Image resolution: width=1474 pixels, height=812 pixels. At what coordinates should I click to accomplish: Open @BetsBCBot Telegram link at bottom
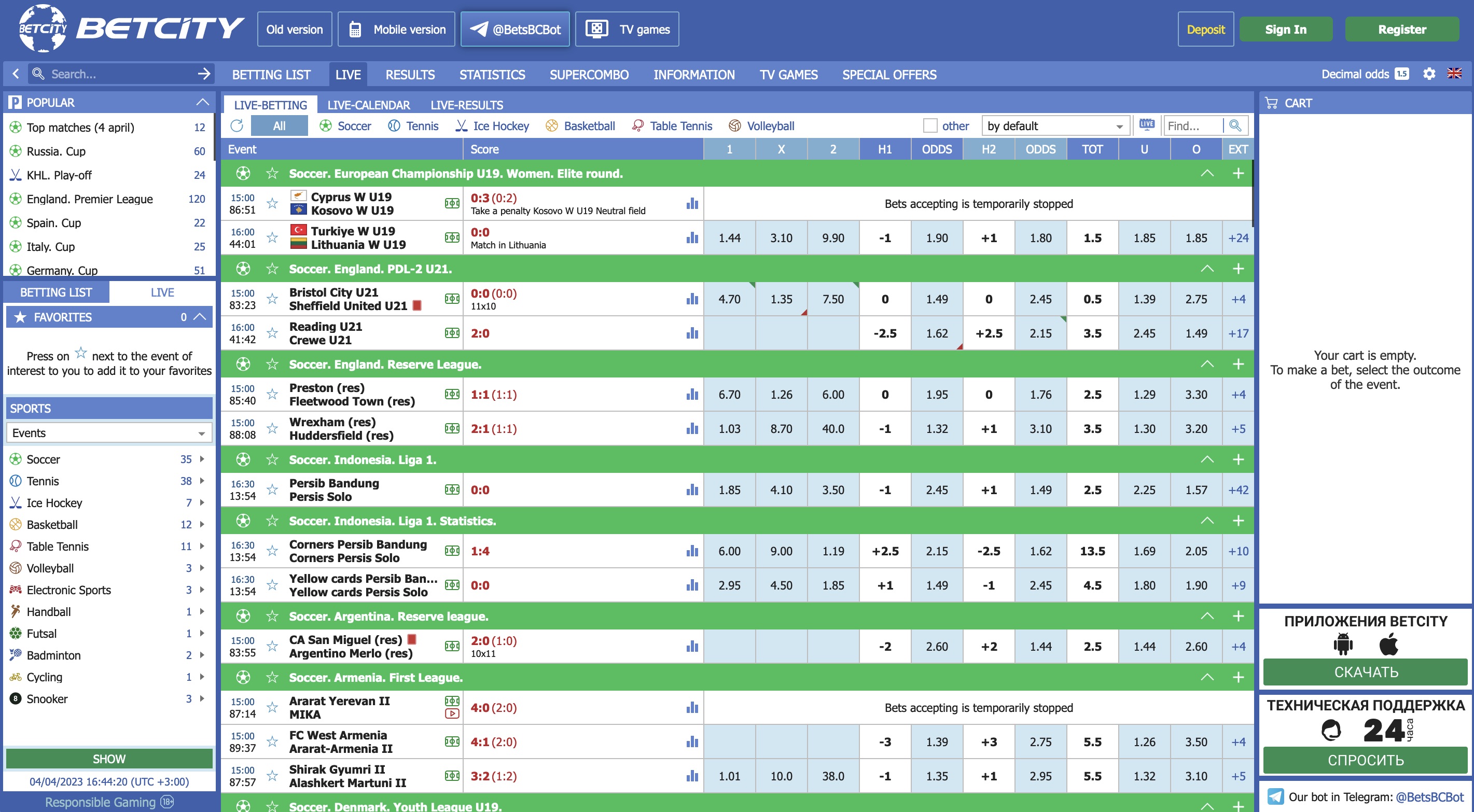pos(1429,796)
